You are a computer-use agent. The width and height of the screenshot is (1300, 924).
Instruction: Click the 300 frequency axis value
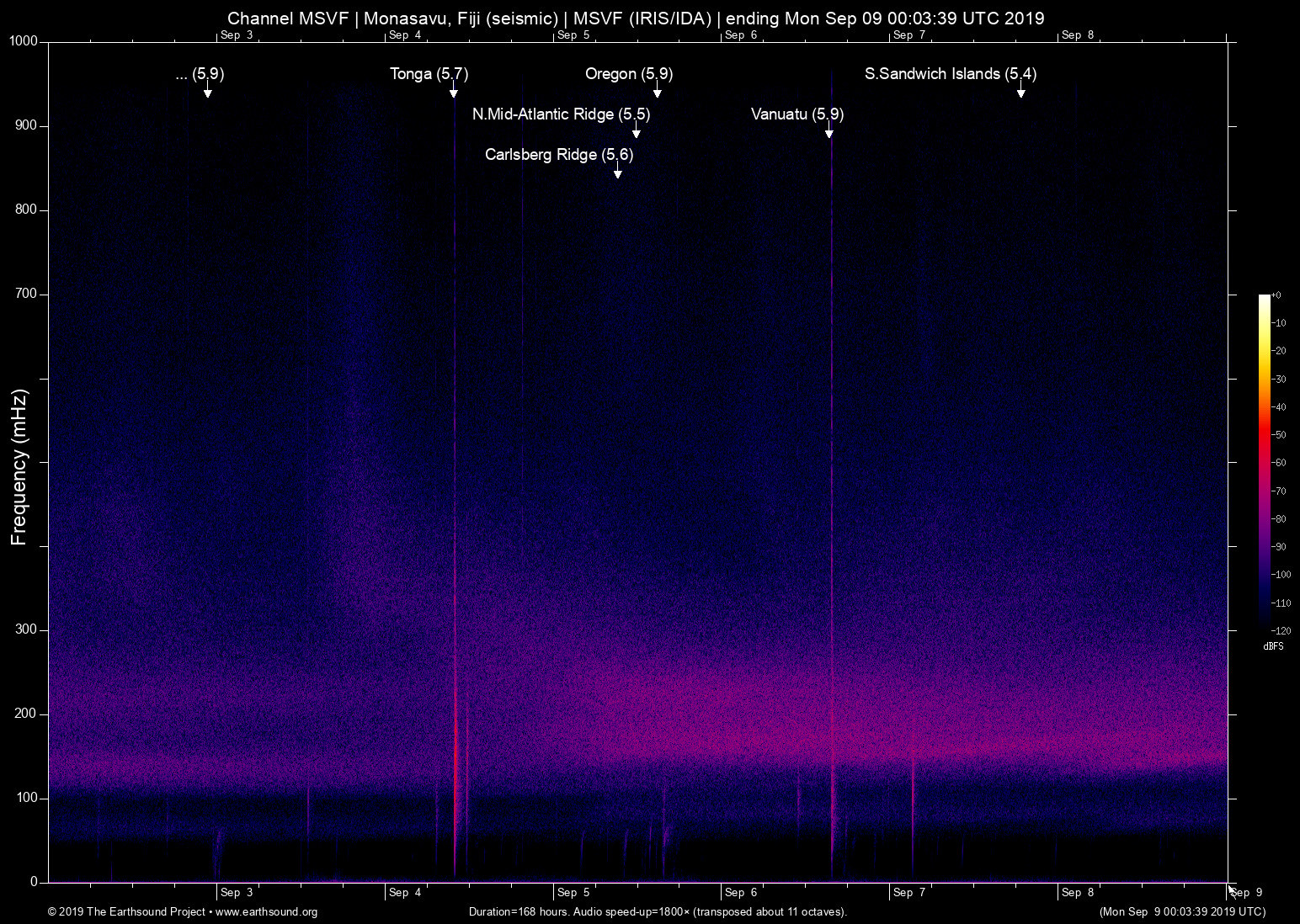pos(27,630)
